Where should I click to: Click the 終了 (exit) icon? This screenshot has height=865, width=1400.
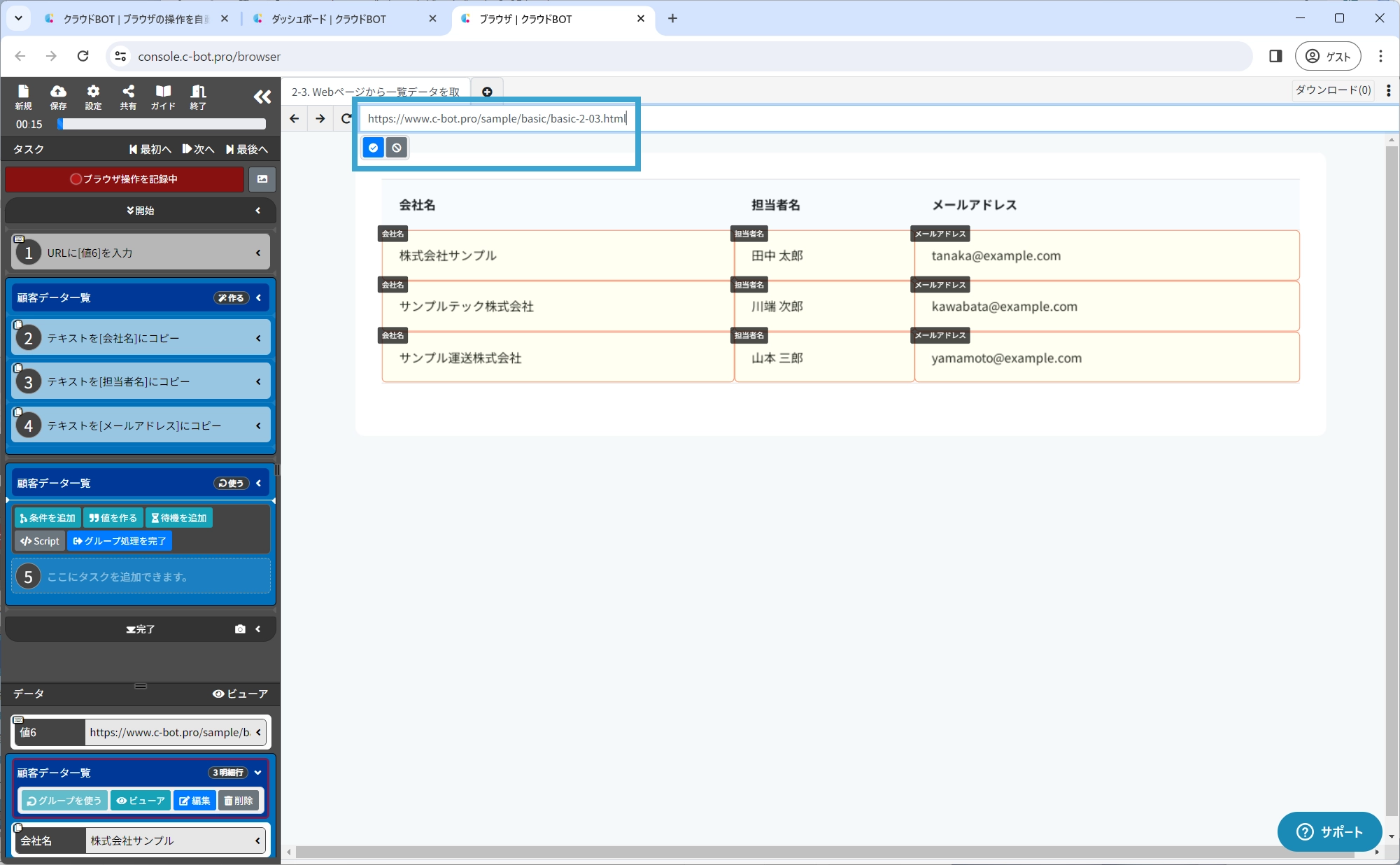click(198, 97)
